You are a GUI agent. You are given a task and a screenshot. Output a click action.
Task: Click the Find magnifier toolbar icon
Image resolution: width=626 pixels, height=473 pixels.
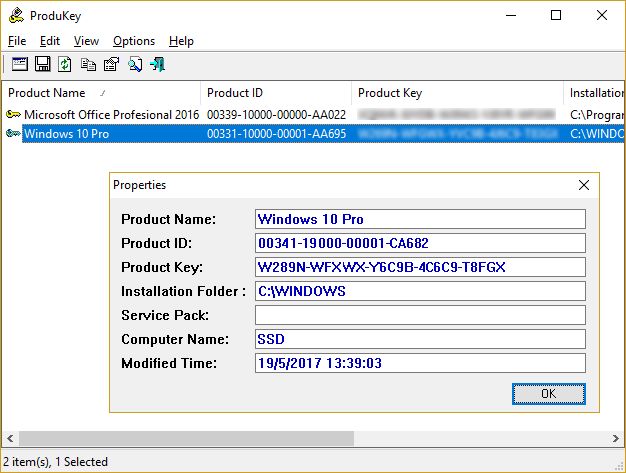pyautogui.click(x=135, y=64)
